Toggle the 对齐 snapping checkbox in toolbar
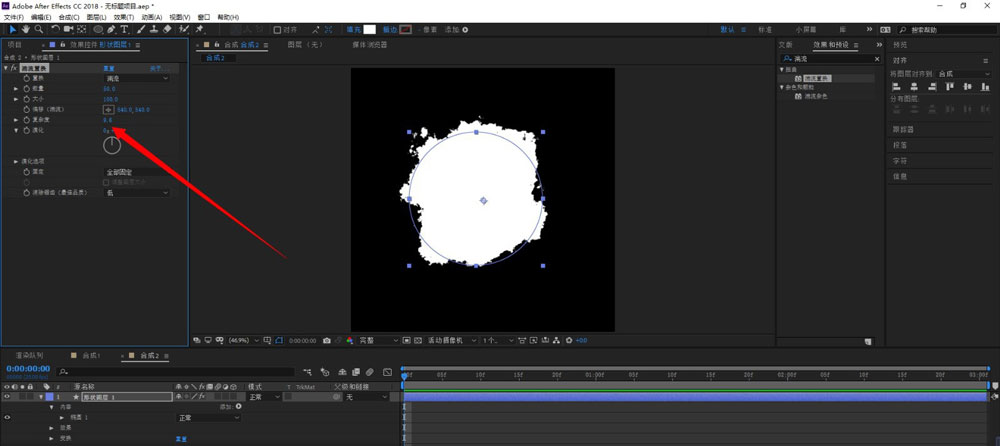 [276, 29]
